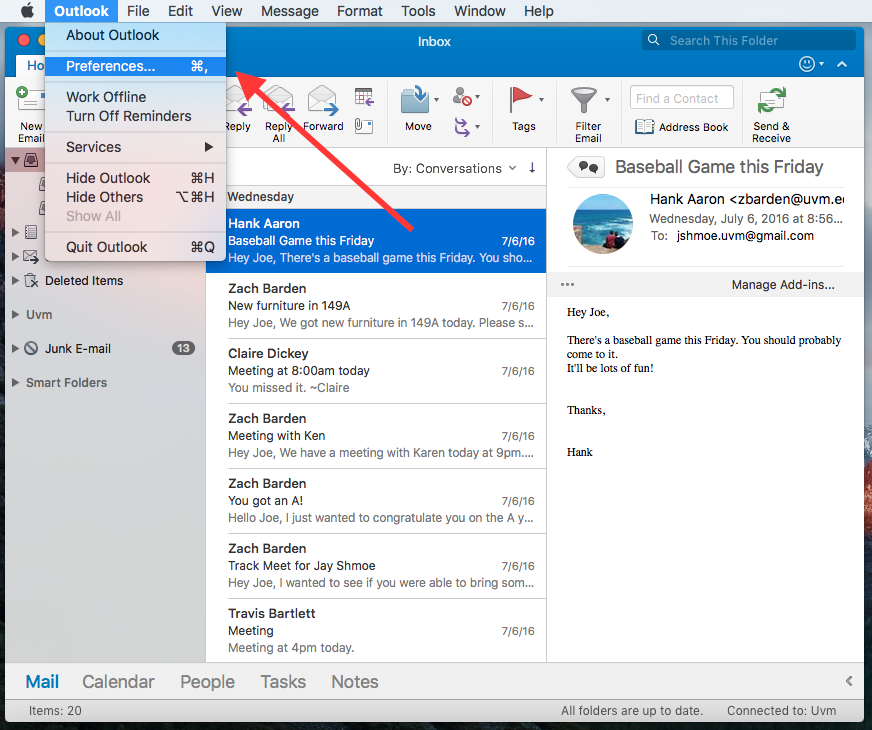Screen dimensions: 872x730
Task: Collapse the Inbox tree triangle
Action: click(x=16, y=161)
